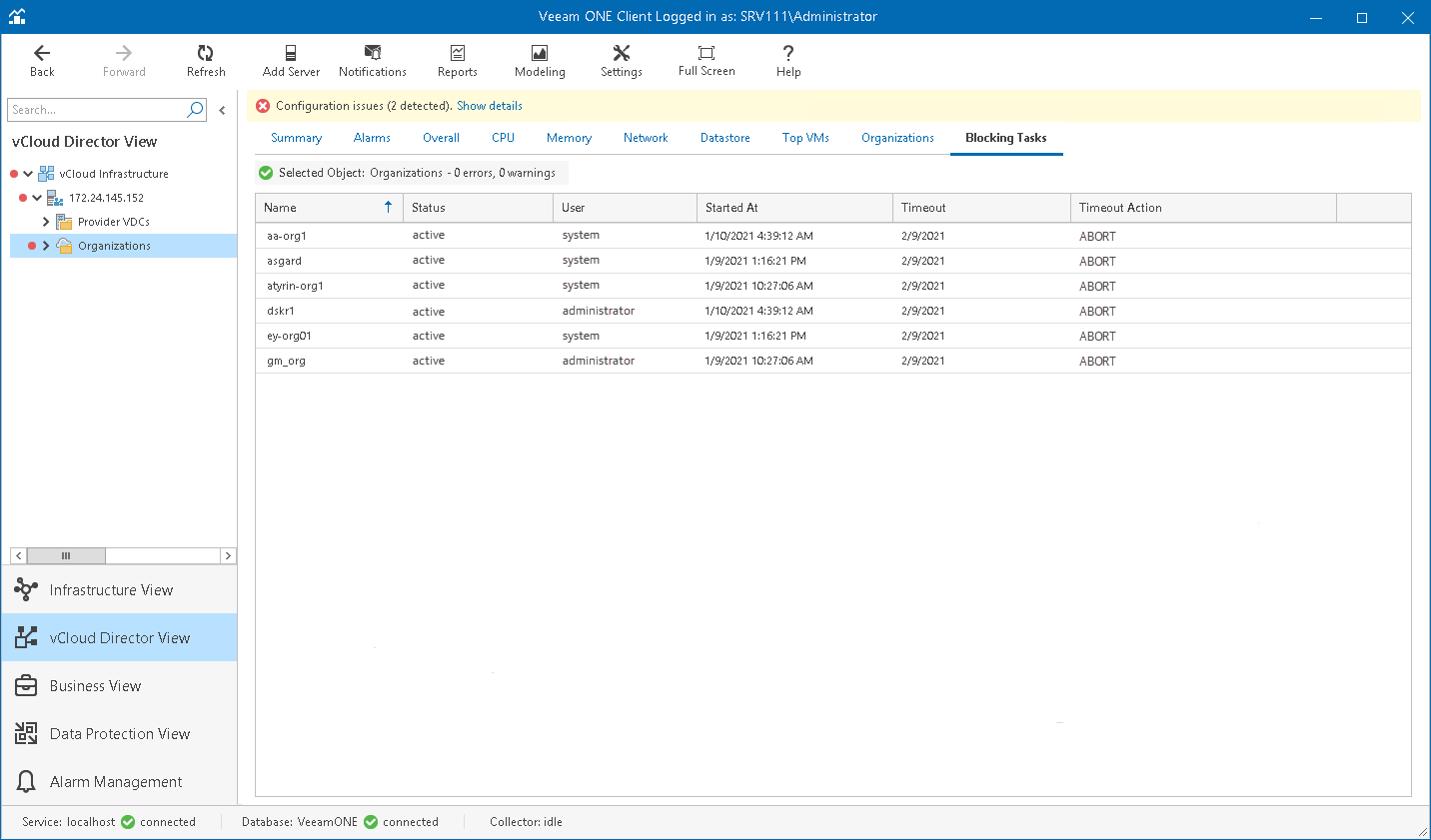Click the Data Protection View icon
The height and width of the screenshot is (840, 1431).
[x=26, y=734]
